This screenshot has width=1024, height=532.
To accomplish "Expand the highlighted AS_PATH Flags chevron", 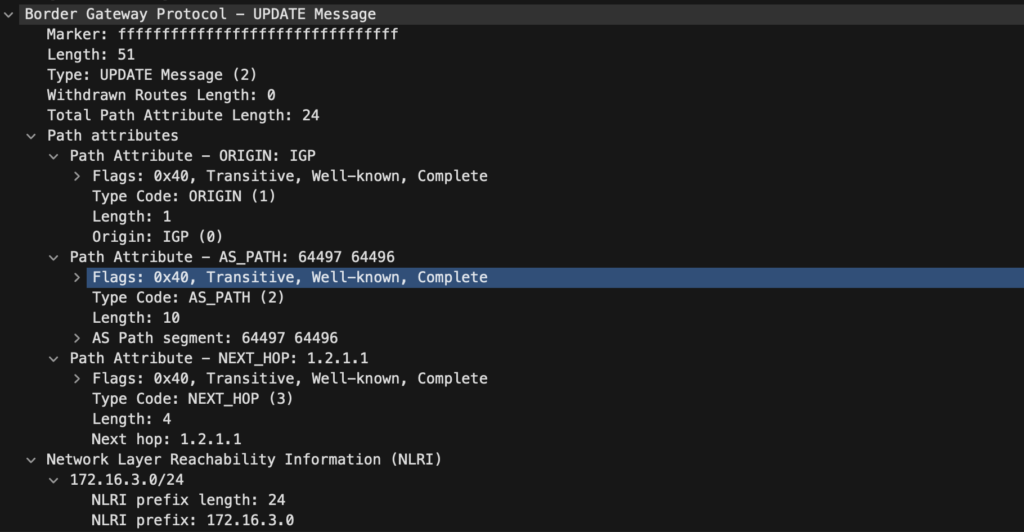I will pos(77,277).
